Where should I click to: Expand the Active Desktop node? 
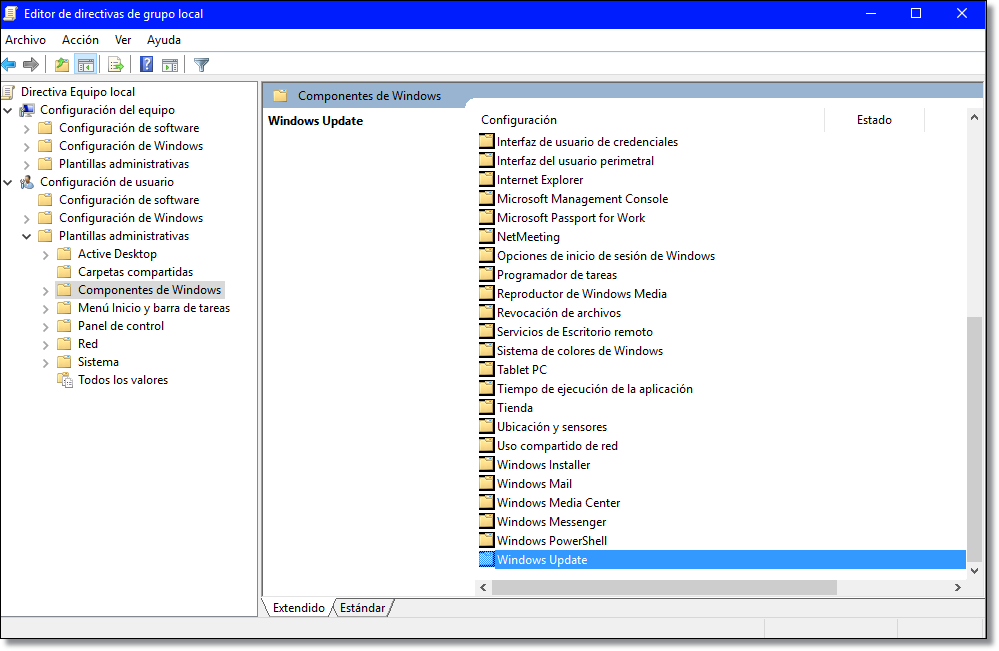pos(45,254)
